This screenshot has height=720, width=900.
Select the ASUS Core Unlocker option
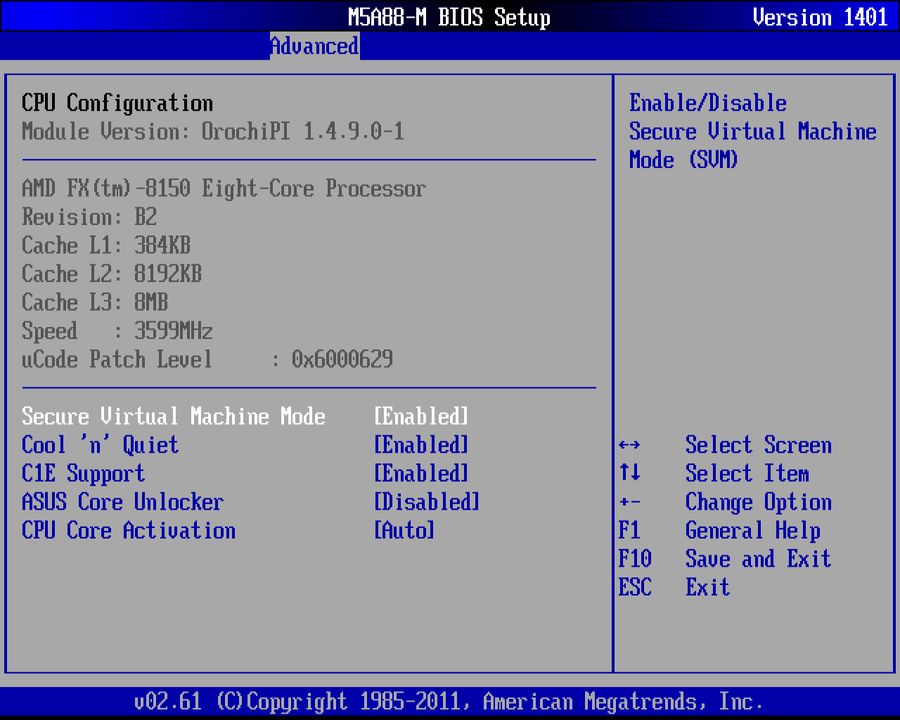(122, 502)
